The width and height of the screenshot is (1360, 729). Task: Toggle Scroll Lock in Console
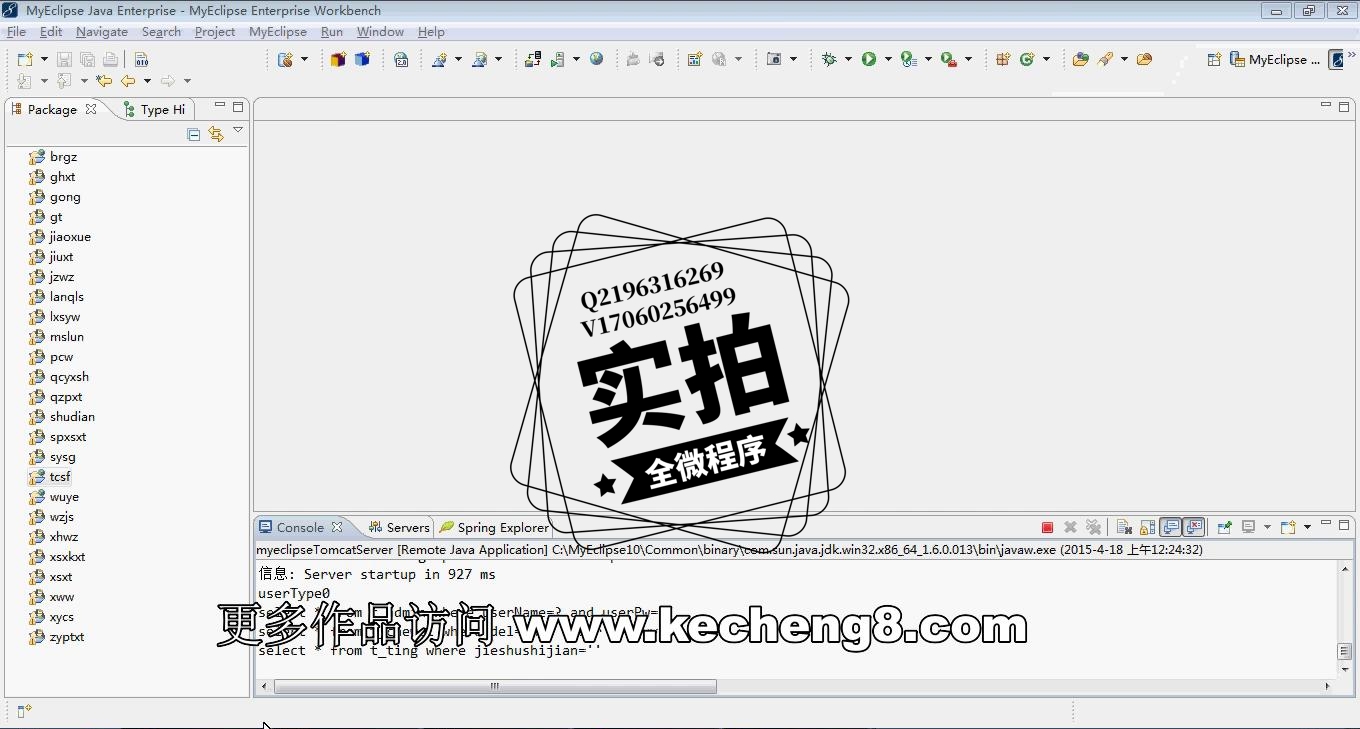[1147, 527]
